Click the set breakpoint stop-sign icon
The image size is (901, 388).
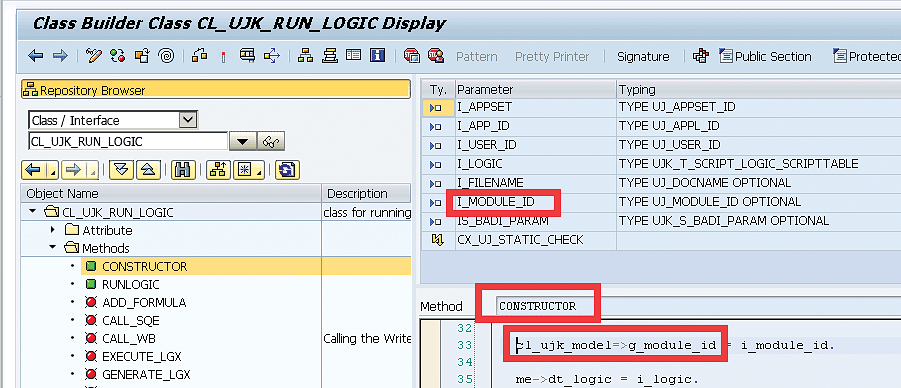click(x=411, y=56)
